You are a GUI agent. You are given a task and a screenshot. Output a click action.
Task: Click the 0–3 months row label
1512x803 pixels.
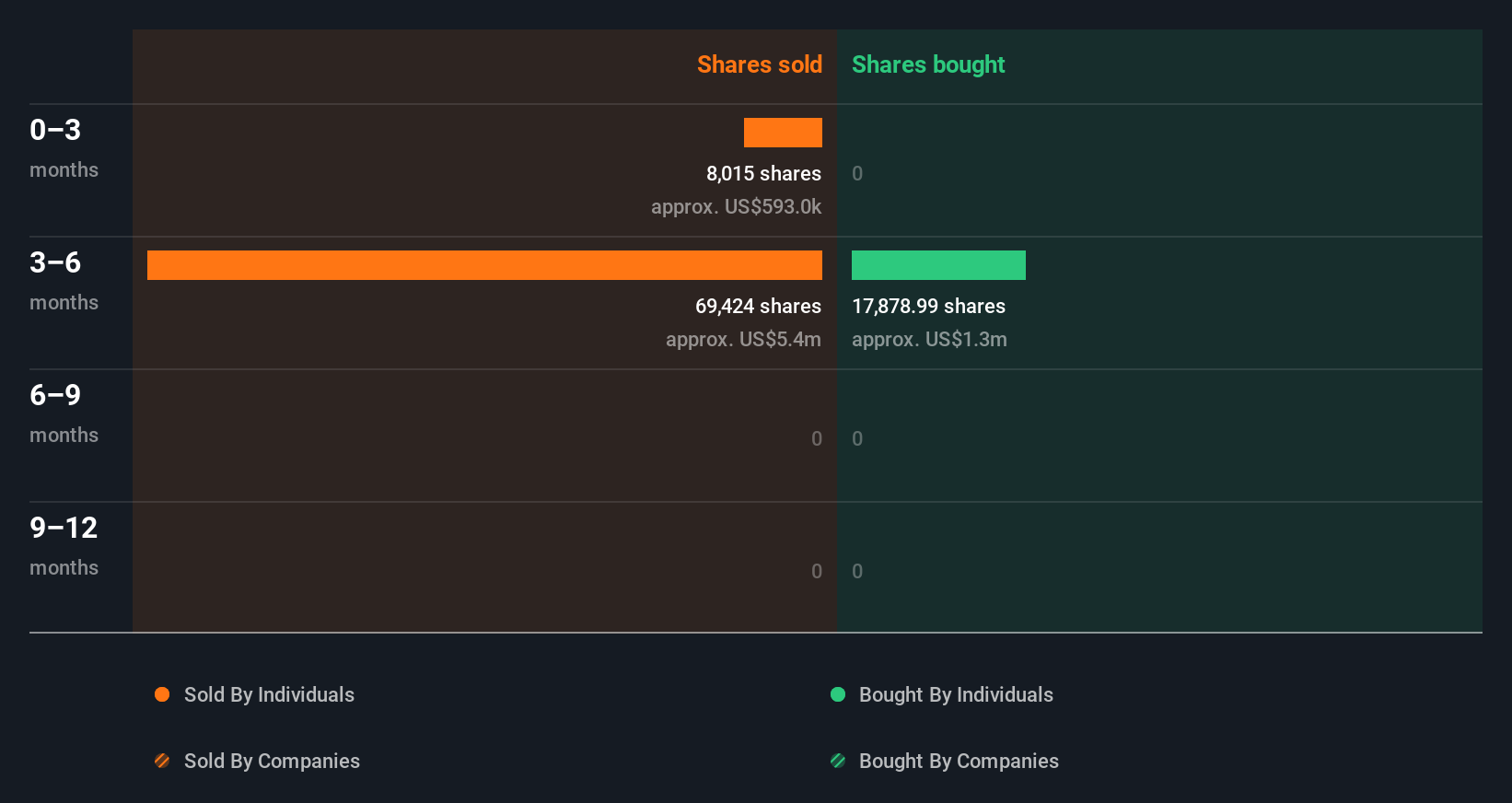click(64, 147)
